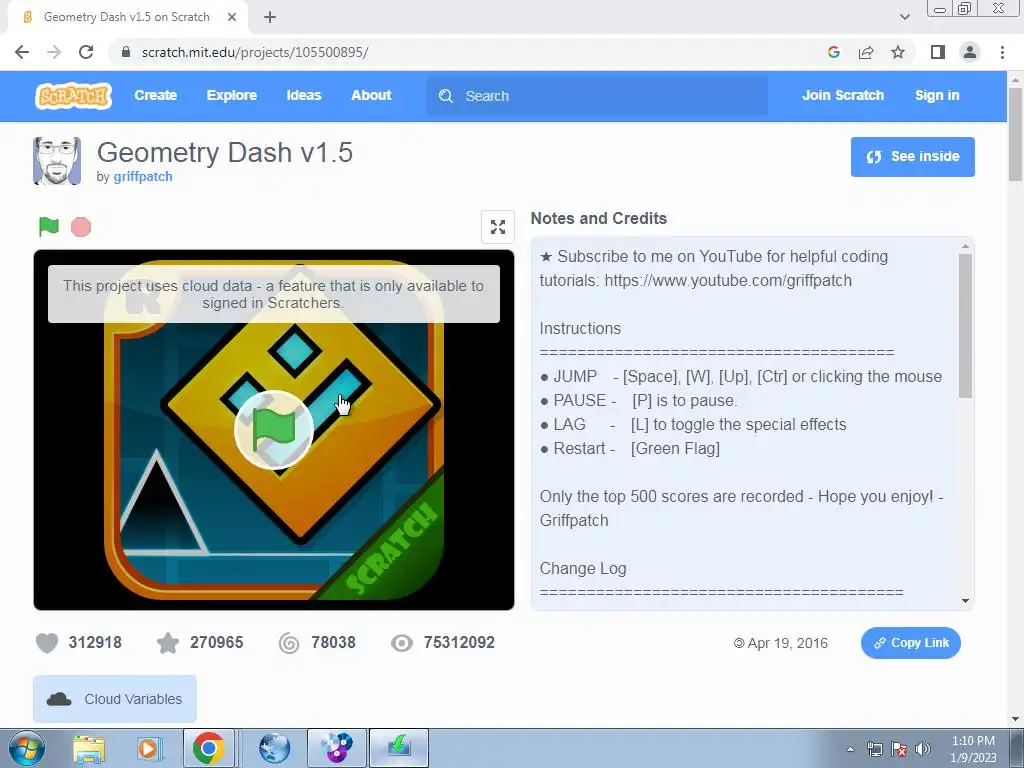Click the love heart icon
The image size is (1024, 768).
click(47, 643)
